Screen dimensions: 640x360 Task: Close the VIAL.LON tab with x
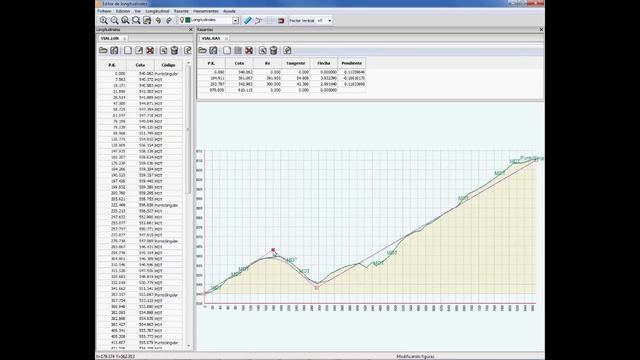click(x=124, y=38)
